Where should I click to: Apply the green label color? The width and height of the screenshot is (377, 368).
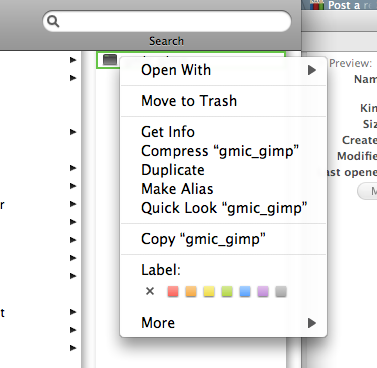tap(227, 291)
